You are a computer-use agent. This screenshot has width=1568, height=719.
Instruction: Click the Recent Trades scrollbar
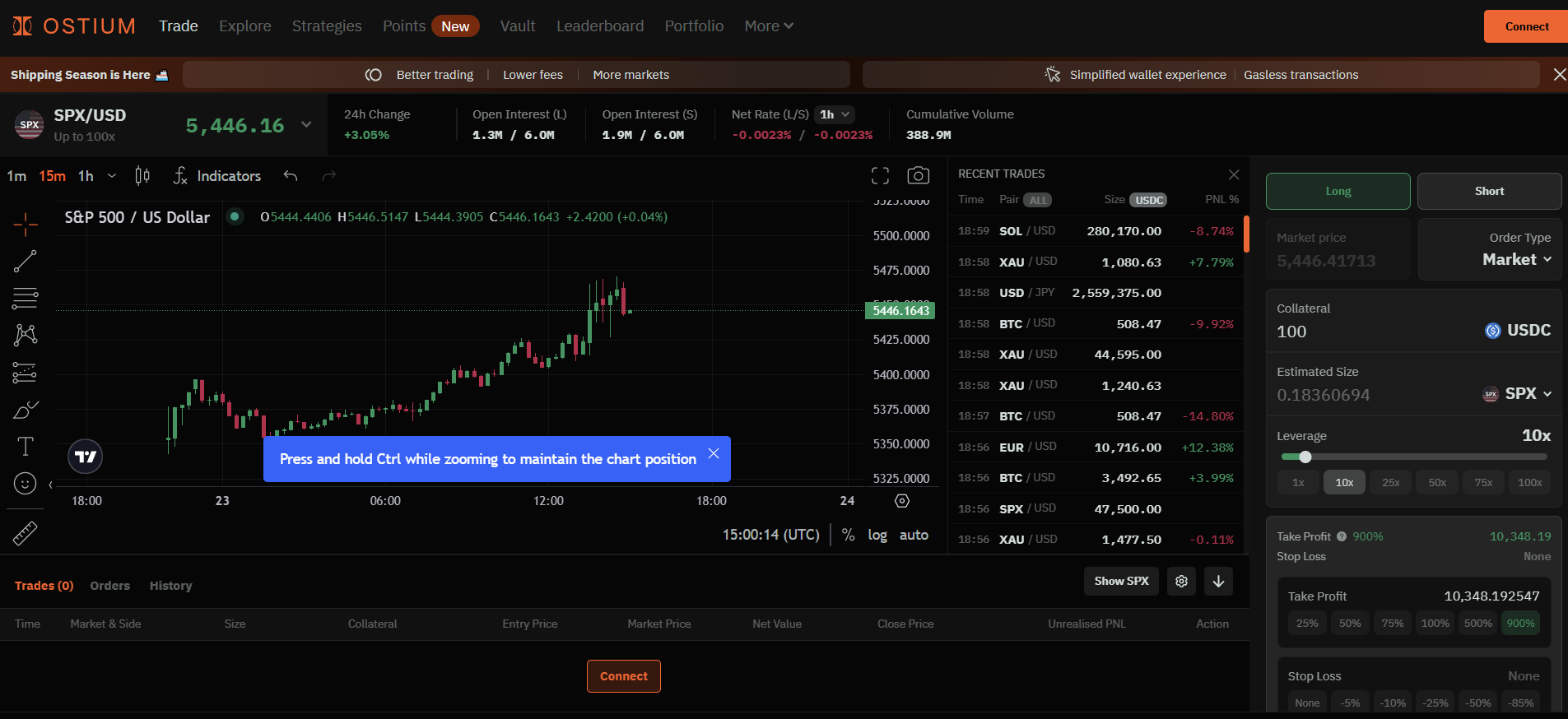(x=1246, y=234)
